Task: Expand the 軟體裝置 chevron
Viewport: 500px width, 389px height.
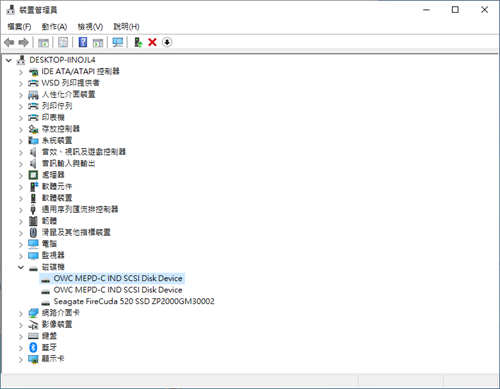Action: [x=21, y=198]
